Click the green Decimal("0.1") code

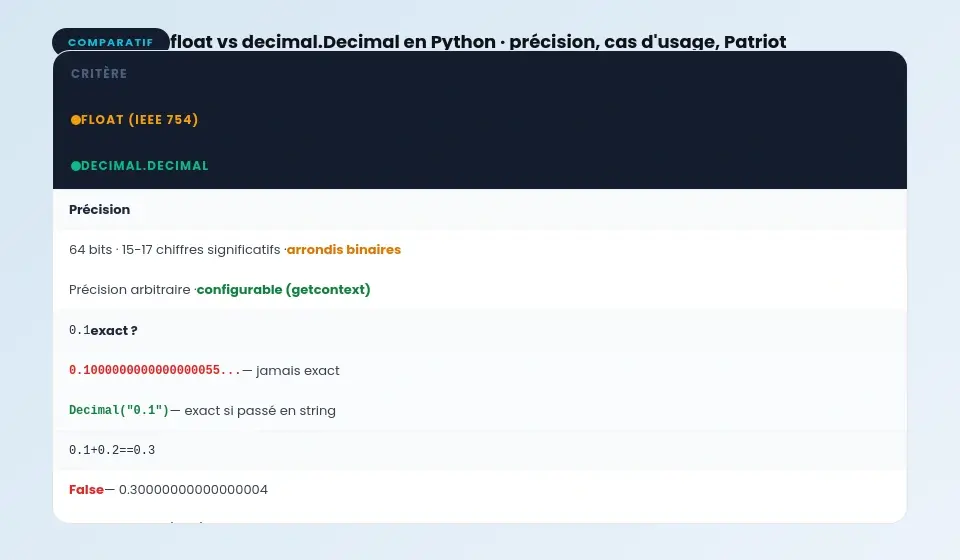click(x=119, y=410)
